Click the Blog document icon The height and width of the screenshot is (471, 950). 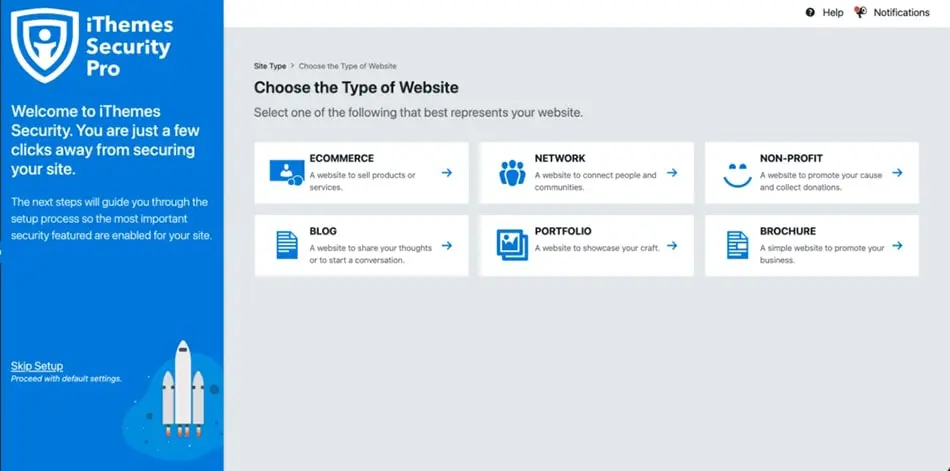point(287,246)
